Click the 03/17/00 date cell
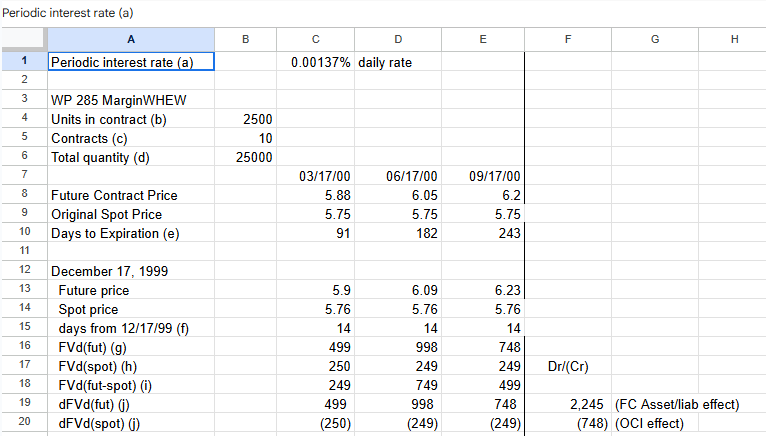The width and height of the screenshot is (766, 436). [315, 176]
